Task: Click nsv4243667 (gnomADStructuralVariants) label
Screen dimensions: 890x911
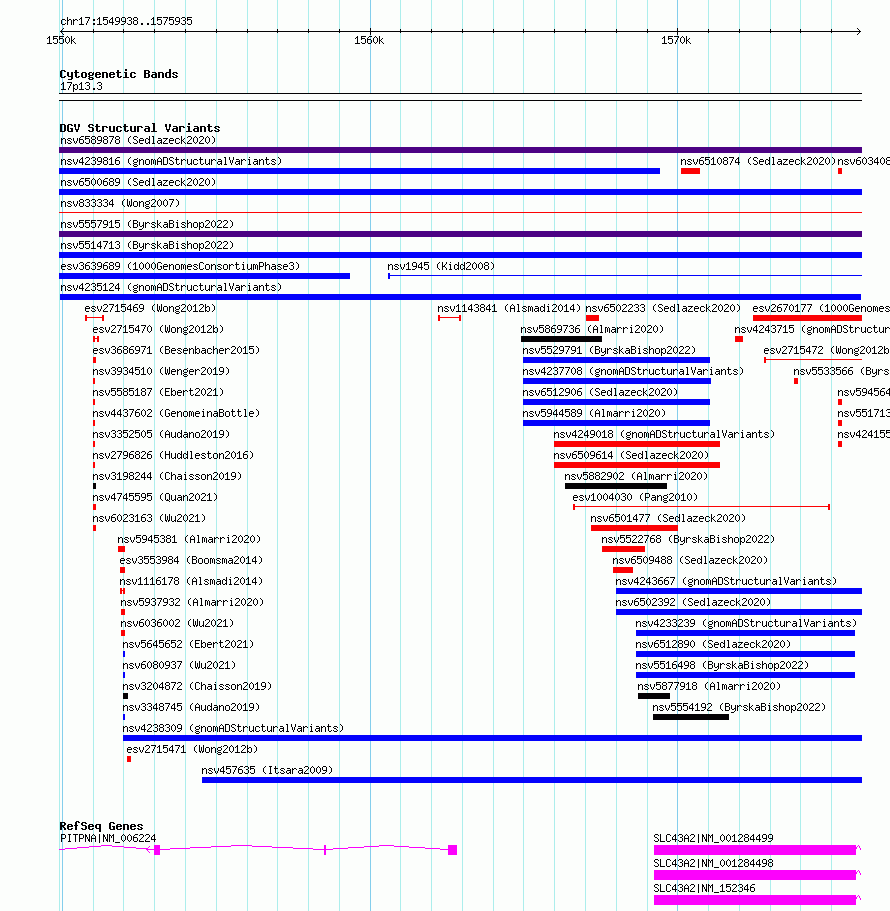Action: tap(726, 580)
